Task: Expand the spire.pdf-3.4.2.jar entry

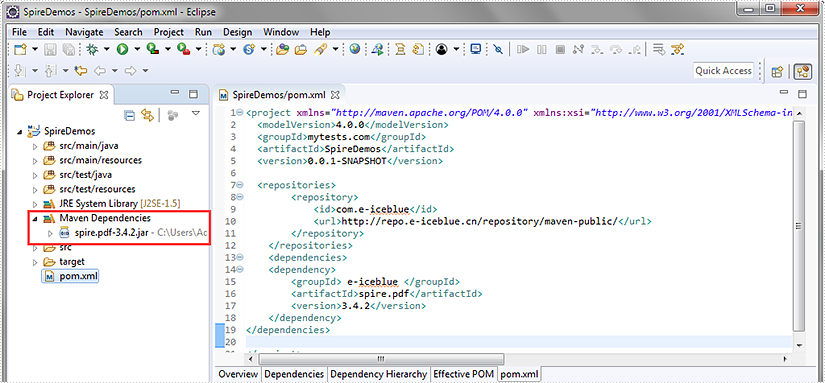Action: (51, 233)
